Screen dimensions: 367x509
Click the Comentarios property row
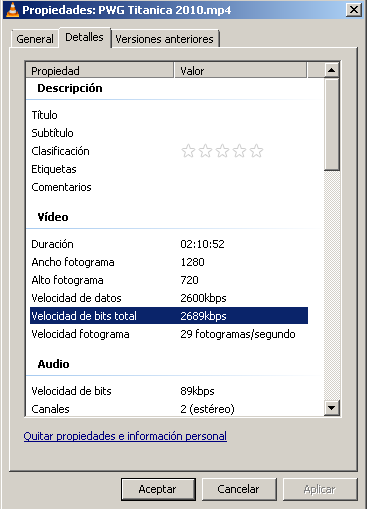pos(169,187)
